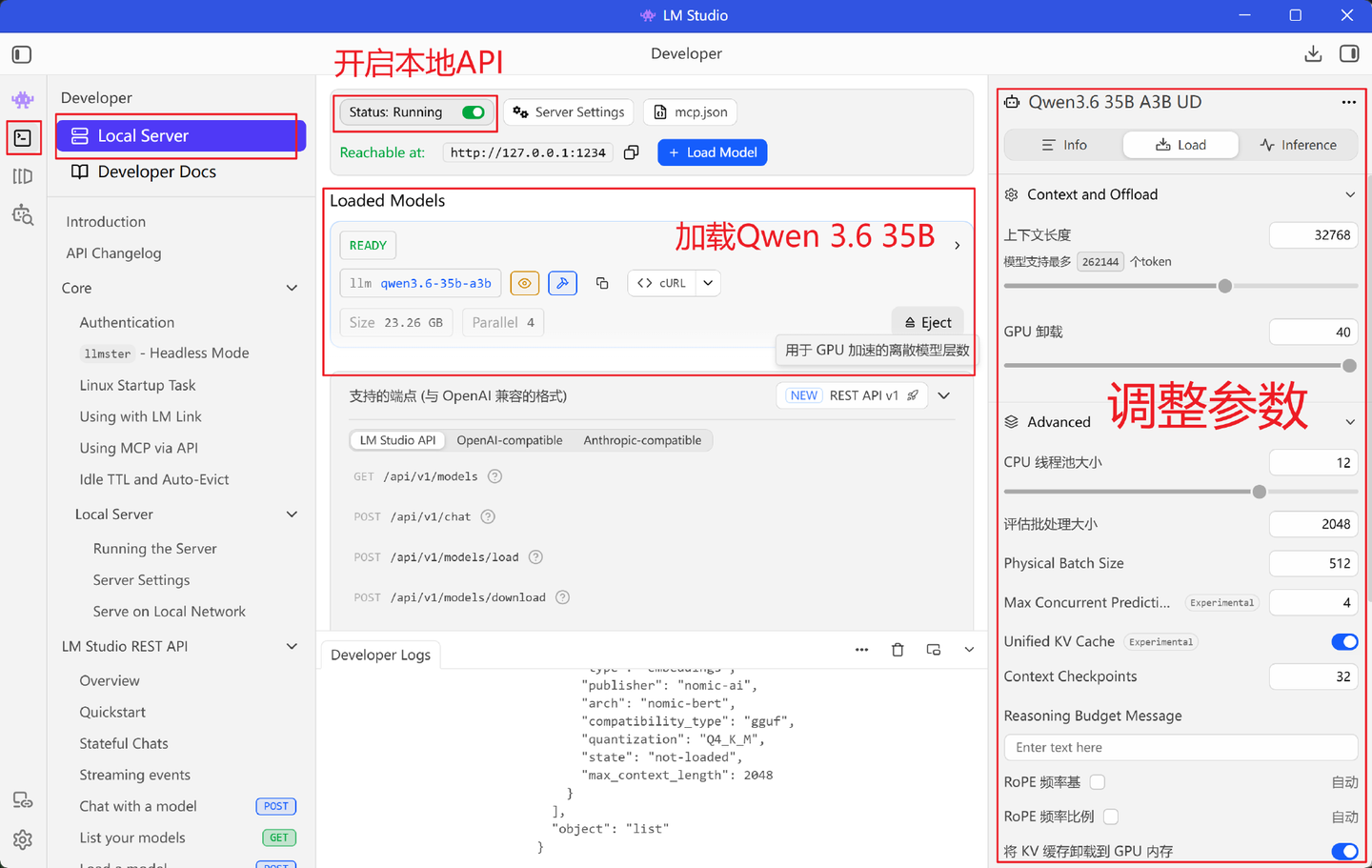Collapse the Core docs section
The height and width of the screenshot is (868, 1372).
tap(293, 288)
